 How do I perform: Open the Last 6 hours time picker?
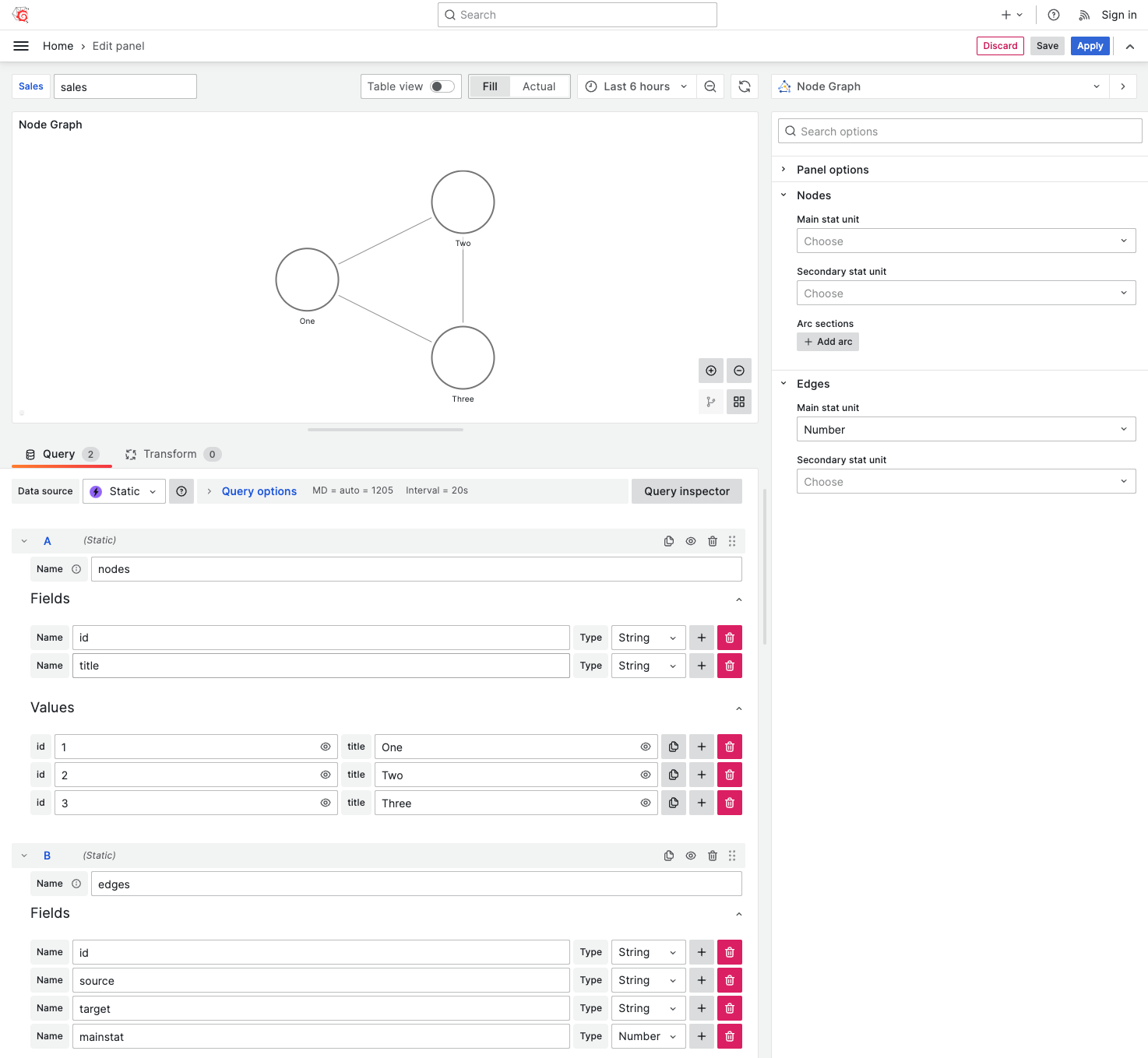pyautogui.click(x=636, y=86)
